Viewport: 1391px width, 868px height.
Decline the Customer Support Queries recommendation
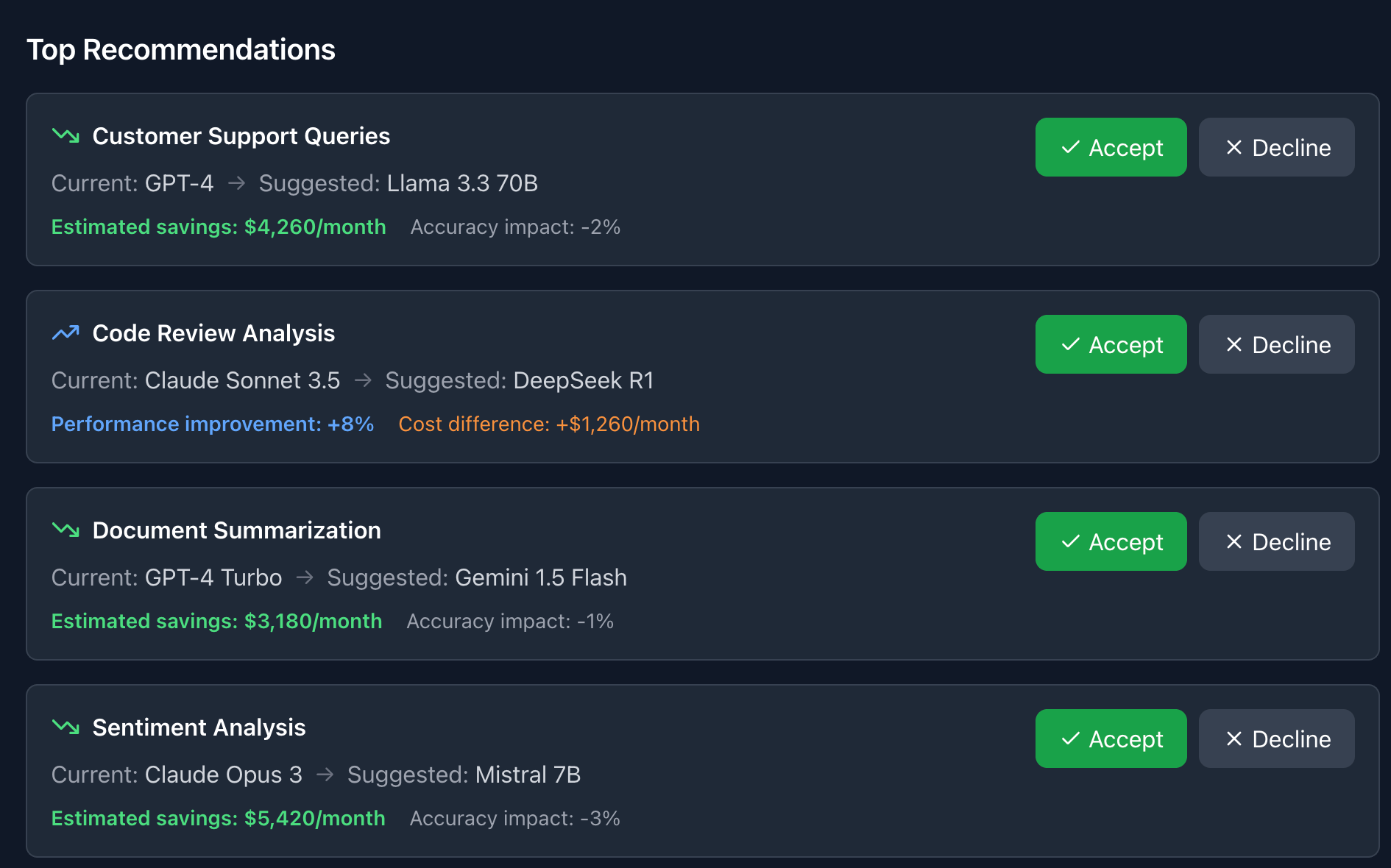pyautogui.click(x=1276, y=147)
